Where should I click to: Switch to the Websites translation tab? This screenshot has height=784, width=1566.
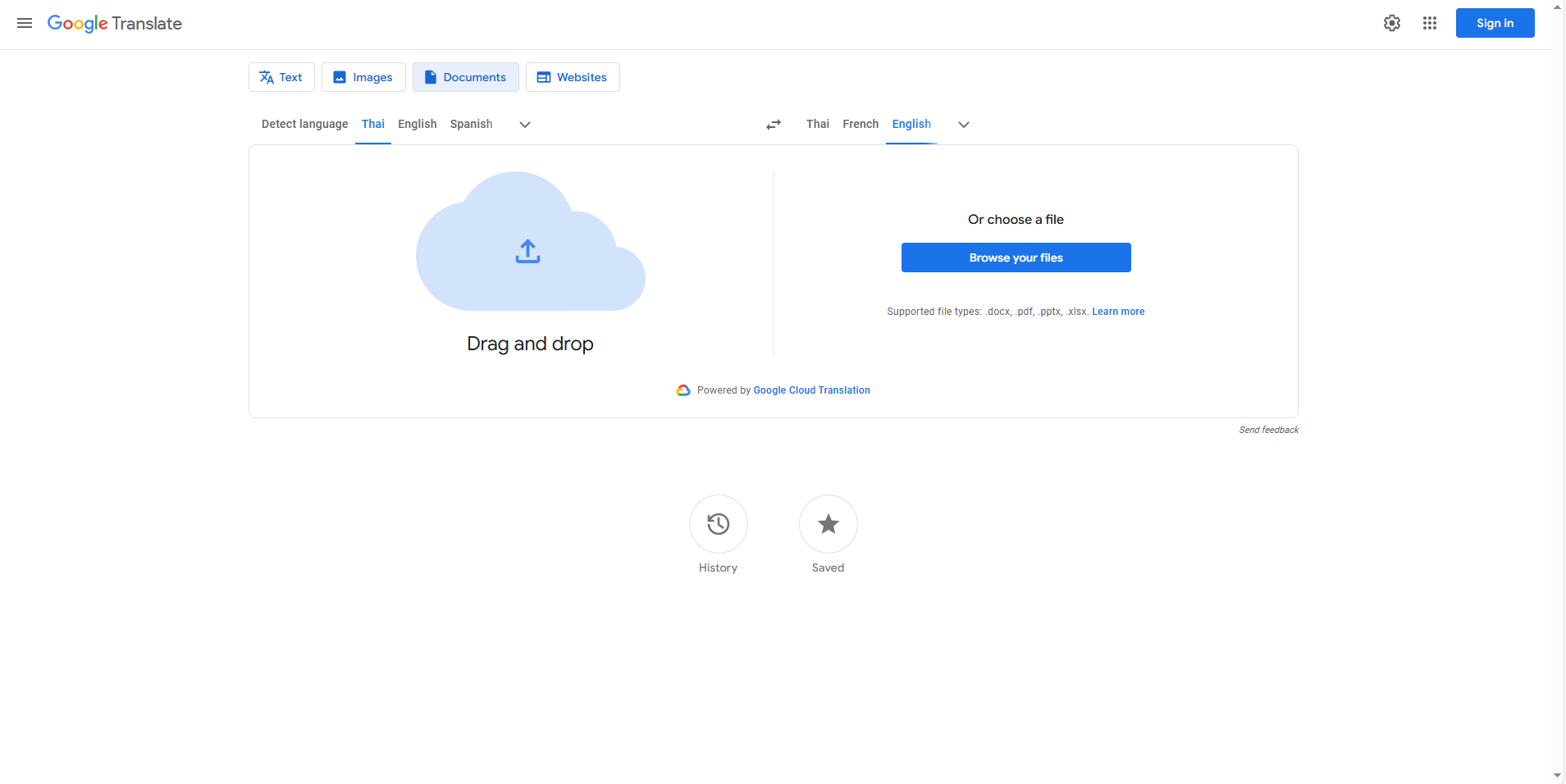click(x=573, y=76)
